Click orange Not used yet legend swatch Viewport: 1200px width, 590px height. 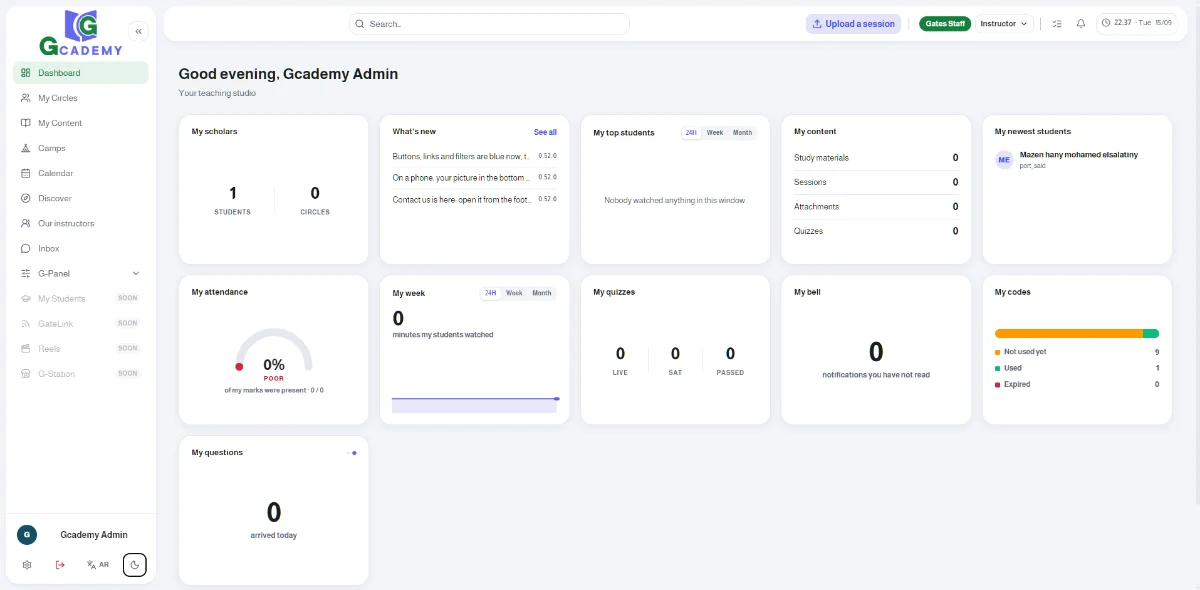(x=998, y=352)
